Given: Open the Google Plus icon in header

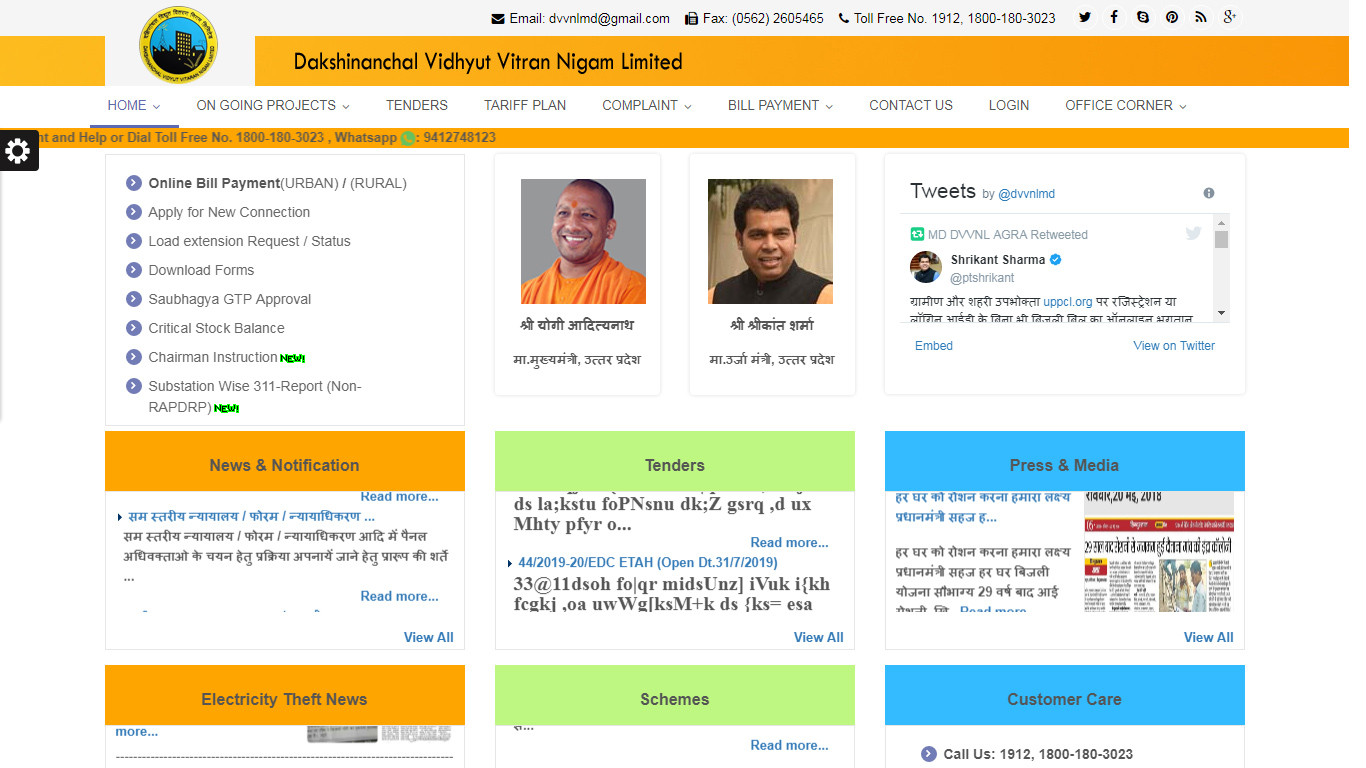Looking at the screenshot, I should pyautogui.click(x=1230, y=17).
